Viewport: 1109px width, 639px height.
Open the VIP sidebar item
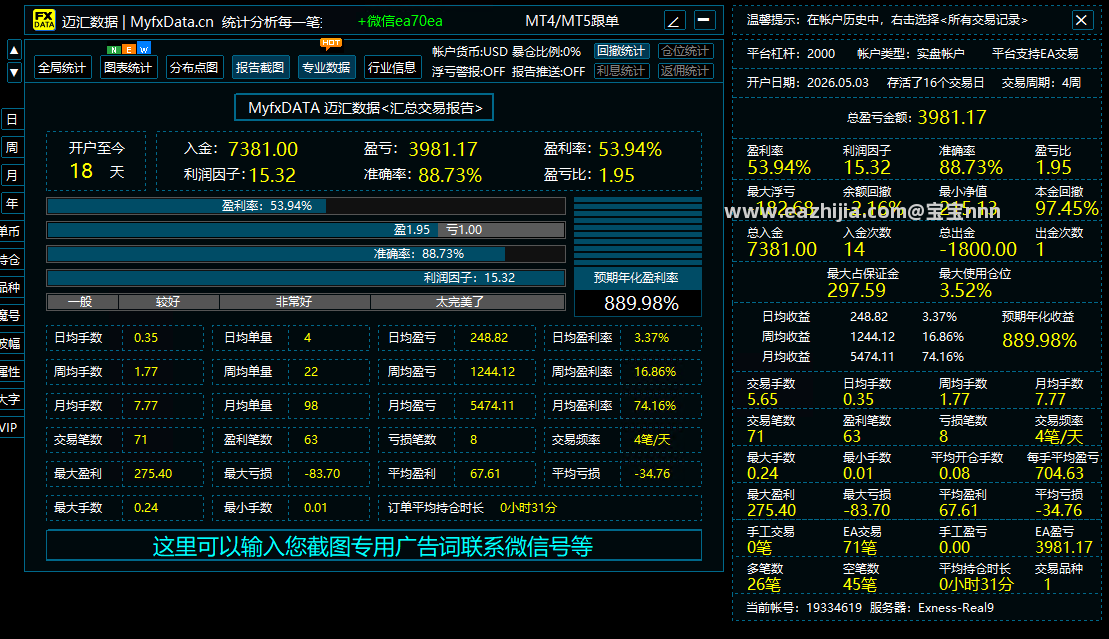pos(11,427)
